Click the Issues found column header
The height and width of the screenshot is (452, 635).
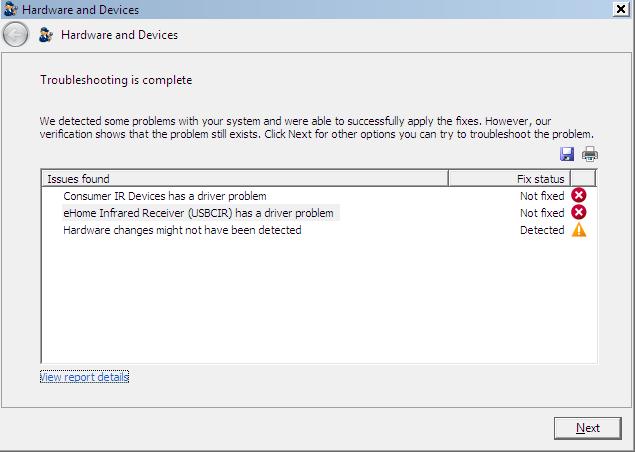245,179
